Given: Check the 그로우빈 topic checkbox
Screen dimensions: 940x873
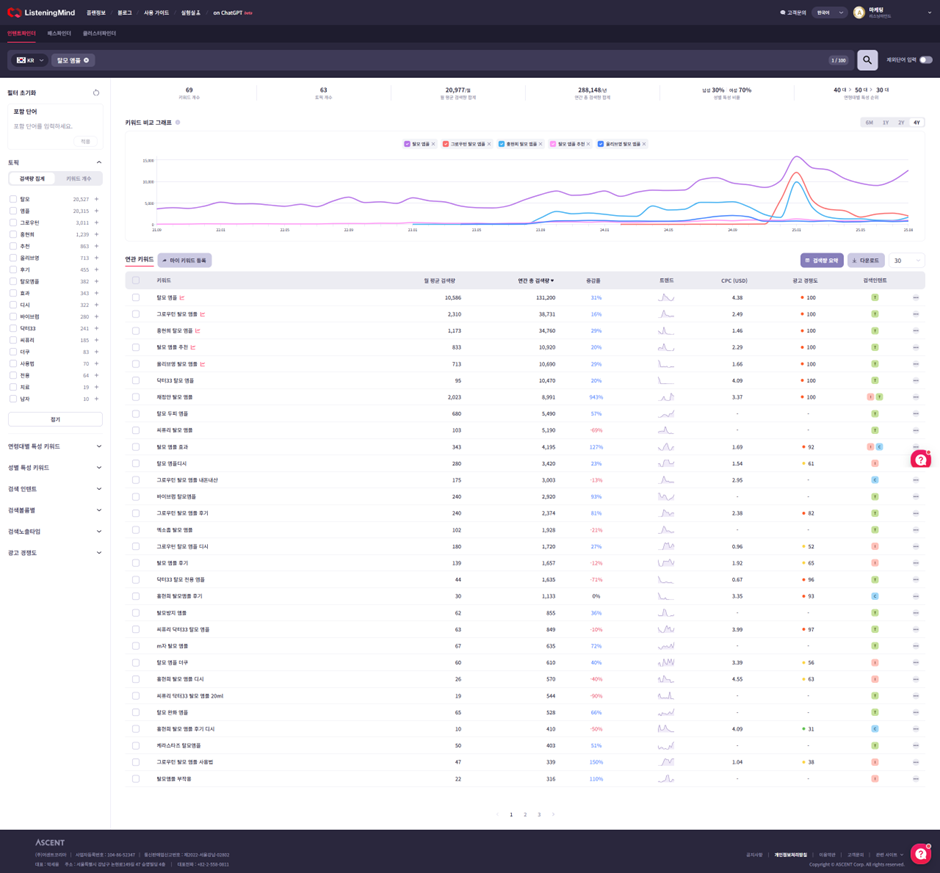Looking at the screenshot, I should coord(13,223).
